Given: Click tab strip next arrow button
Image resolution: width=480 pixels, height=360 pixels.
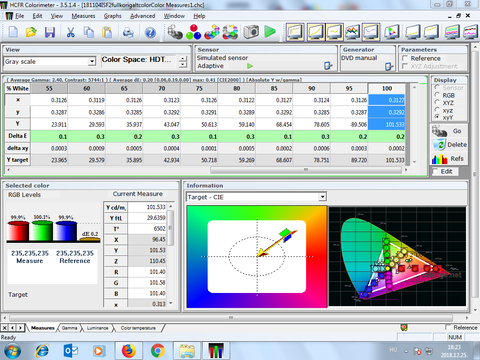Looking at the screenshot, I should pyautogui.click(x=20, y=328).
